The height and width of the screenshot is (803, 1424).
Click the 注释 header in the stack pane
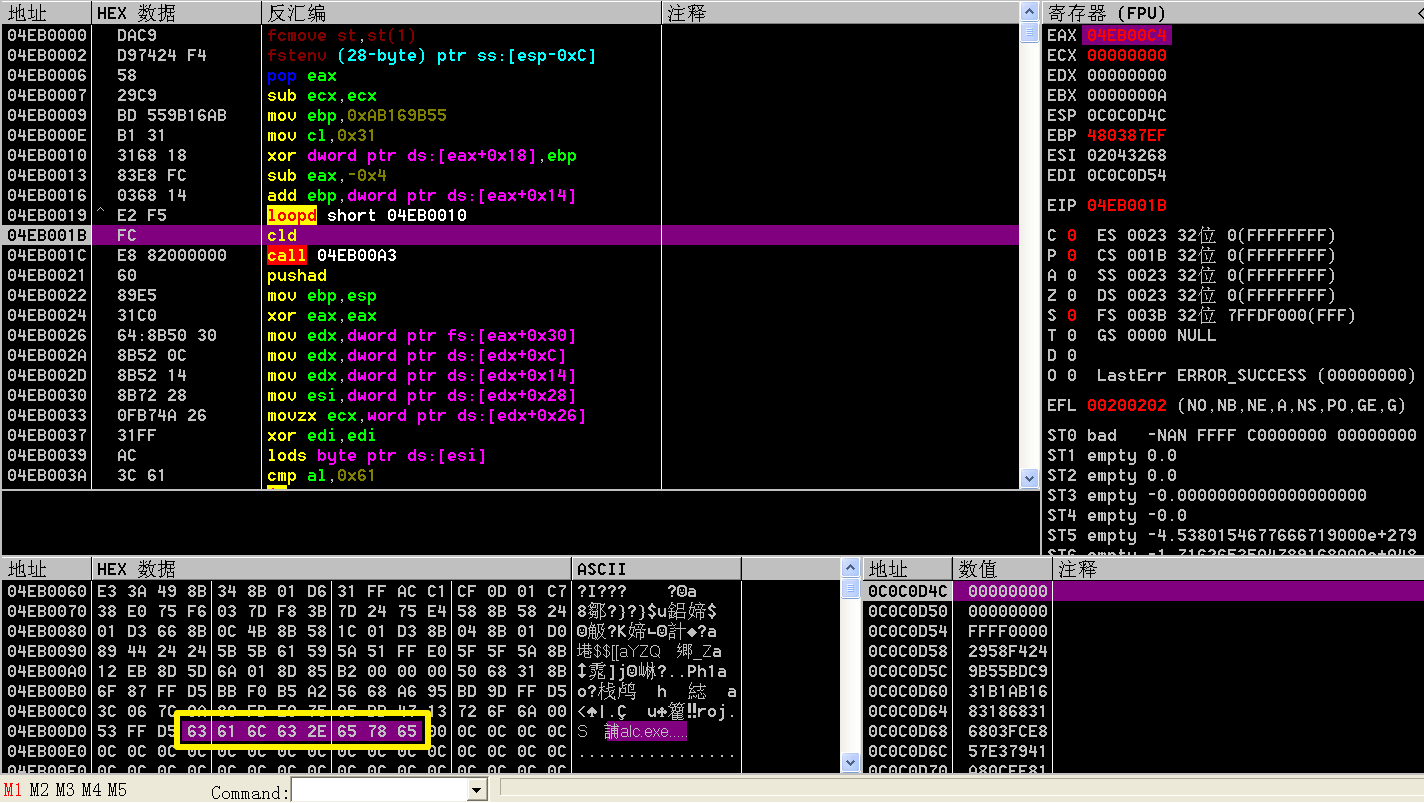pos(1238,569)
